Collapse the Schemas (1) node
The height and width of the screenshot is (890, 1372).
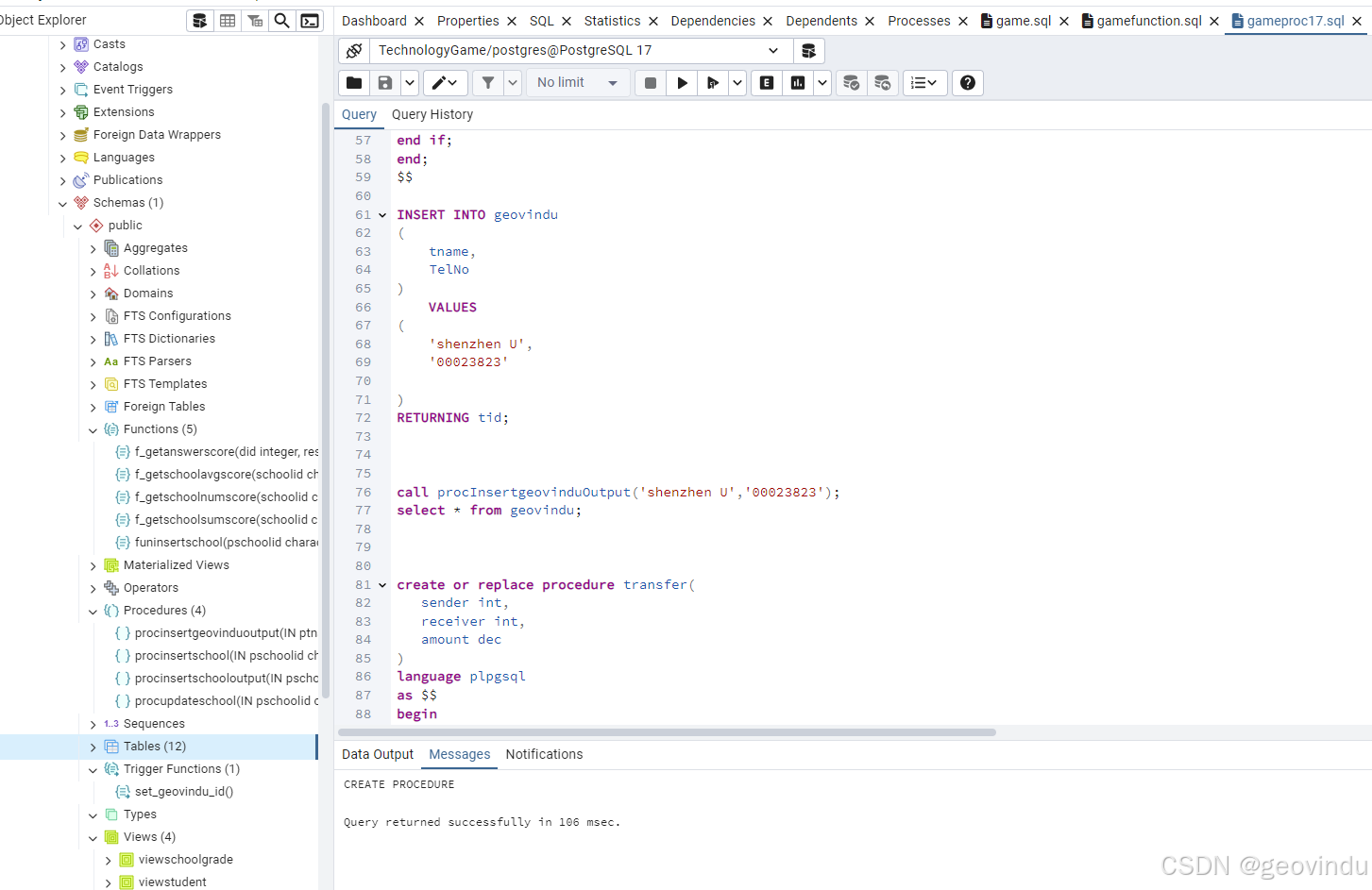63,203
